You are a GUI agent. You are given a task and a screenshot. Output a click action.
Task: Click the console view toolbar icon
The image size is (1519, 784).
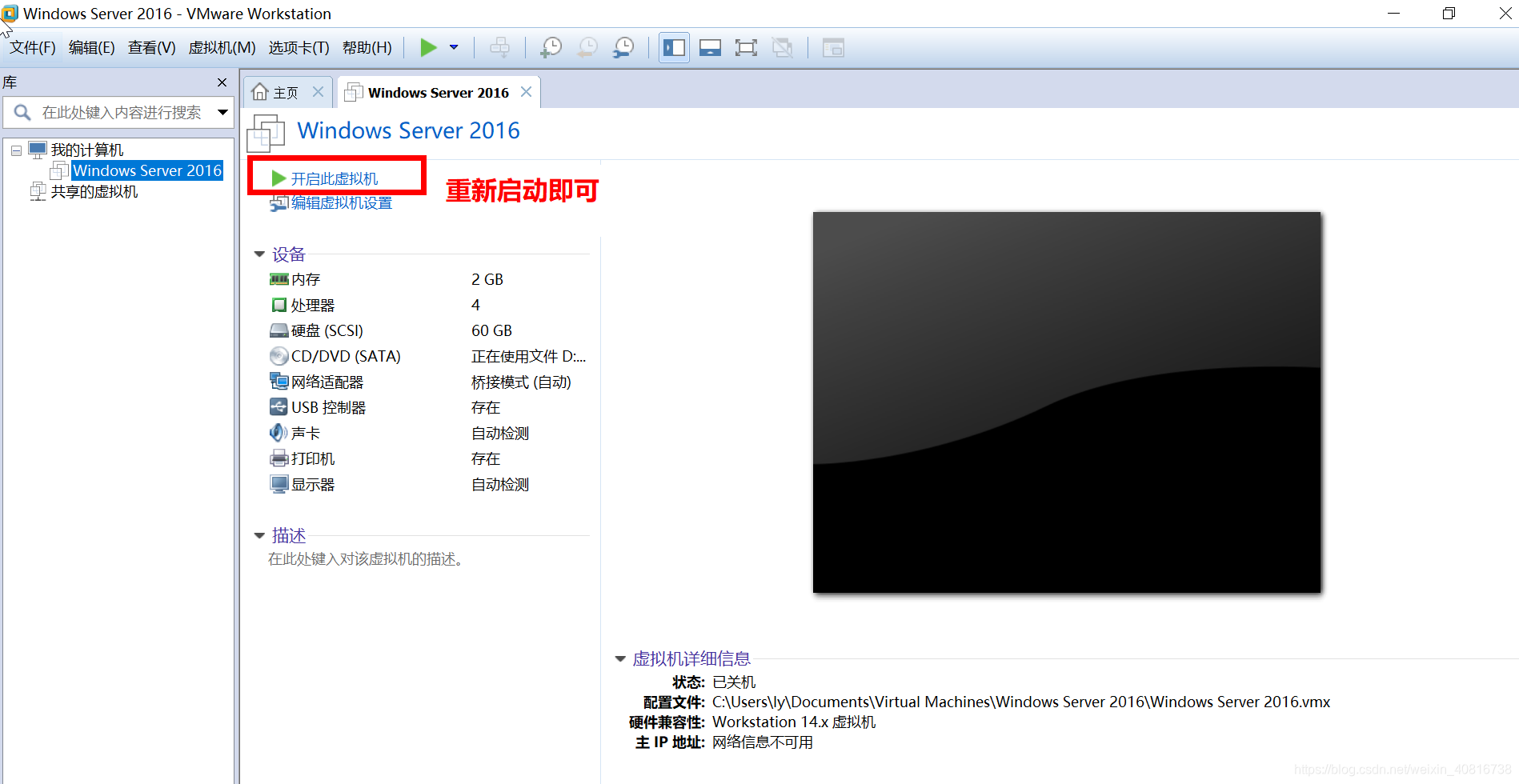[833, 48]
